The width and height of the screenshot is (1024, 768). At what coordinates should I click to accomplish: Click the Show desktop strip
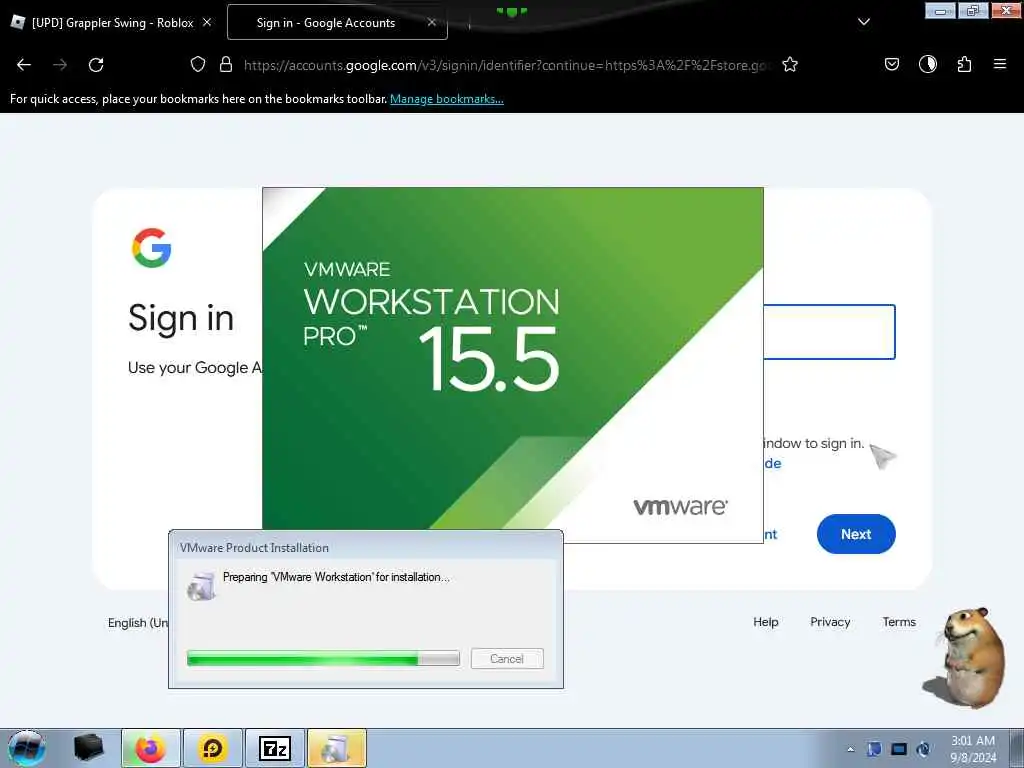tap(1016, 748)
